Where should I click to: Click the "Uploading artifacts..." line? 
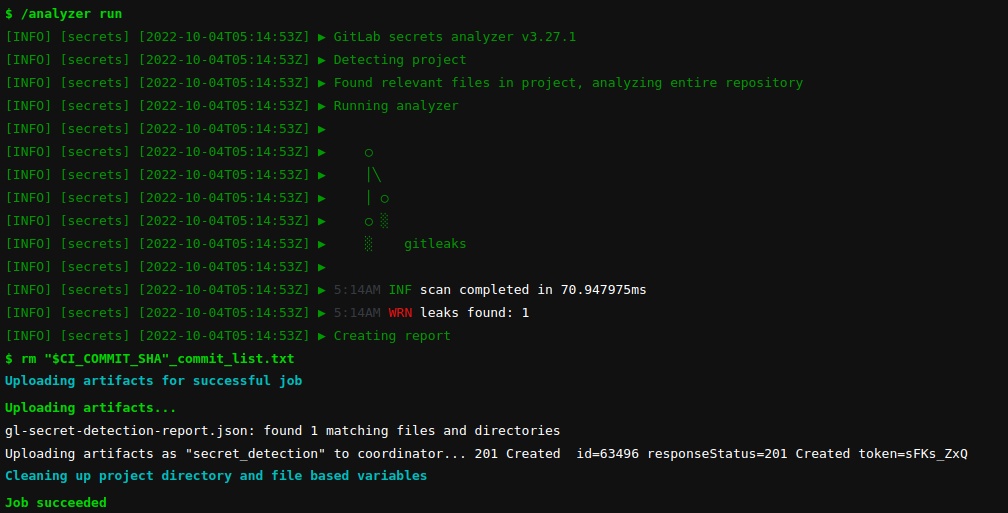point(91,408)
